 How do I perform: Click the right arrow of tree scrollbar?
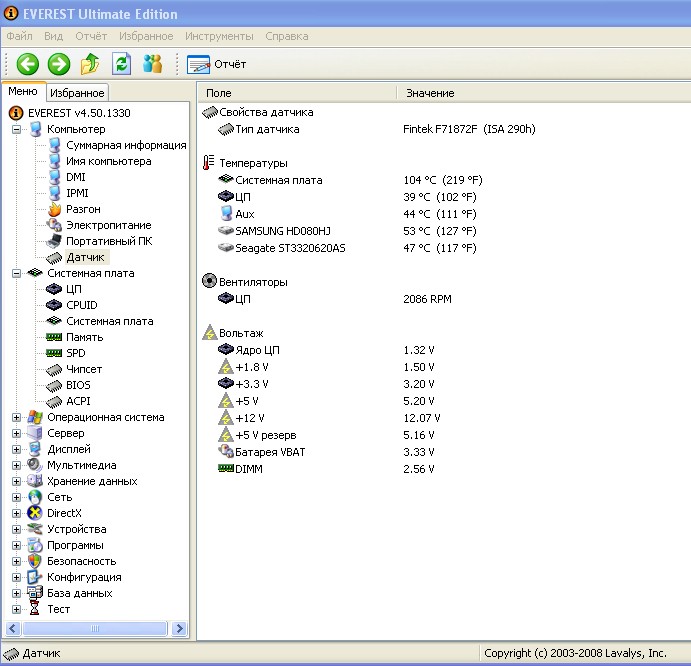tap(179, 629)
